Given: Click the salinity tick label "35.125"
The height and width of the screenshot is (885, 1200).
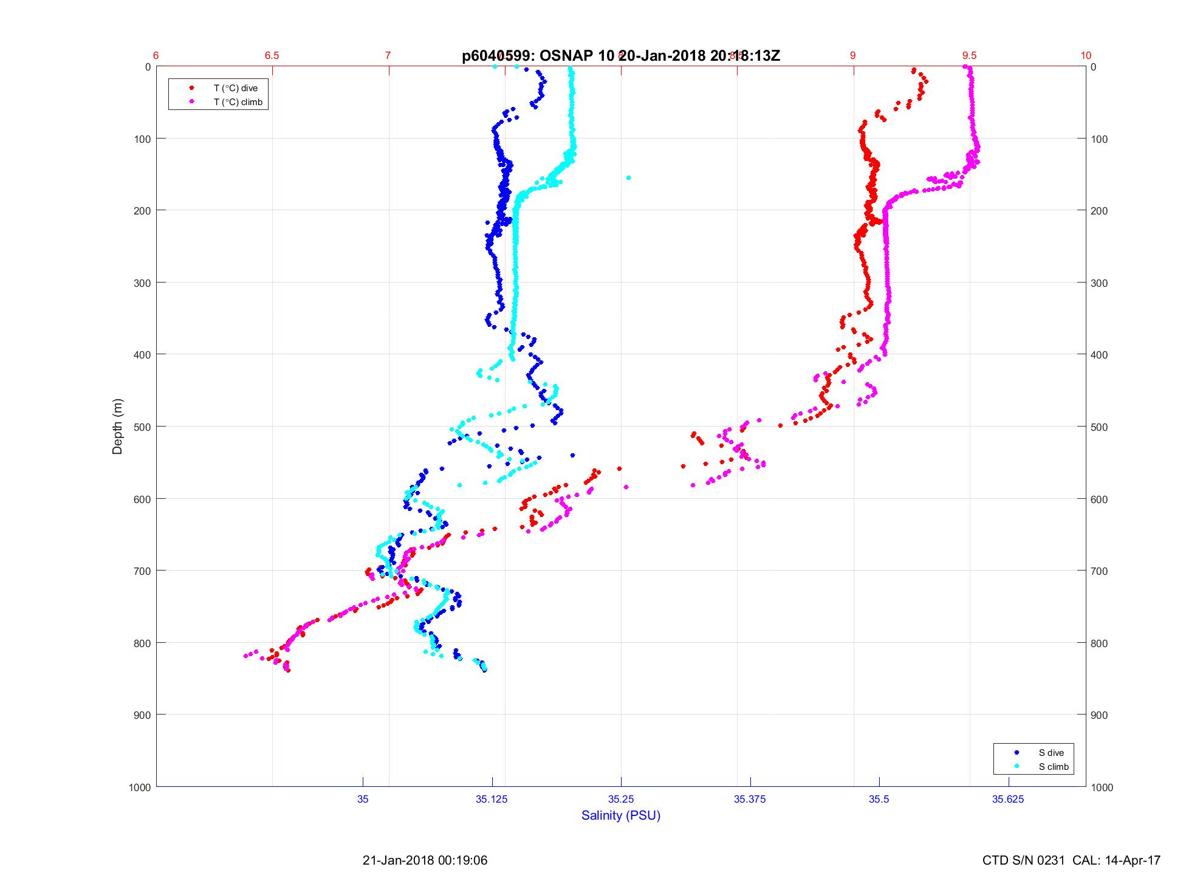Looking at the screenshot, I should coord(492,799).
